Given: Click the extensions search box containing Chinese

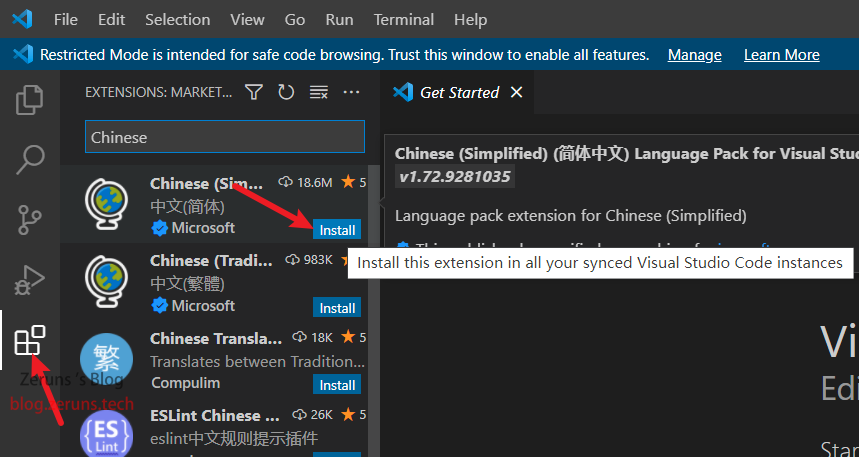Looking at the screenshot, I should (x=224, y=137).
